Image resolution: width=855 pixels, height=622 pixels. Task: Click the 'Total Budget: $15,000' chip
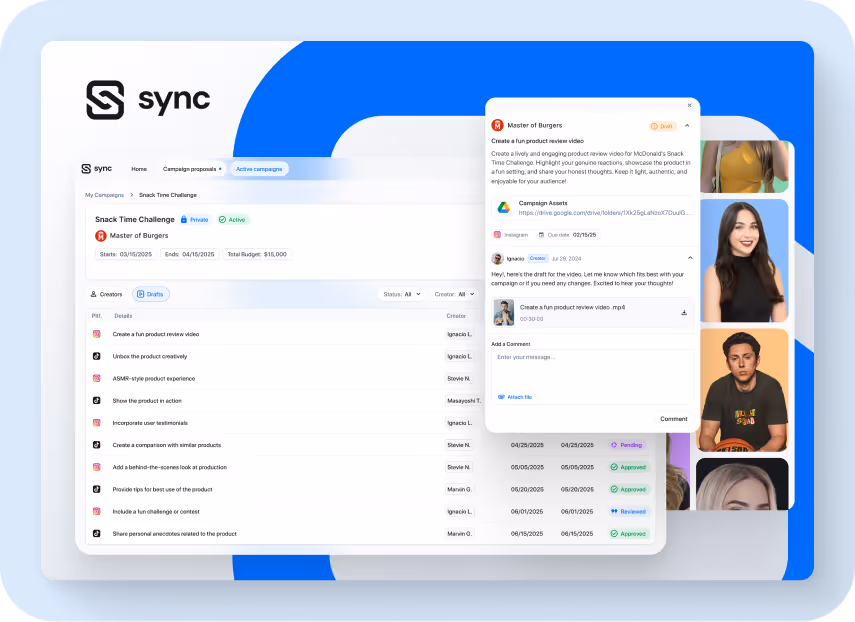(257, 254)
